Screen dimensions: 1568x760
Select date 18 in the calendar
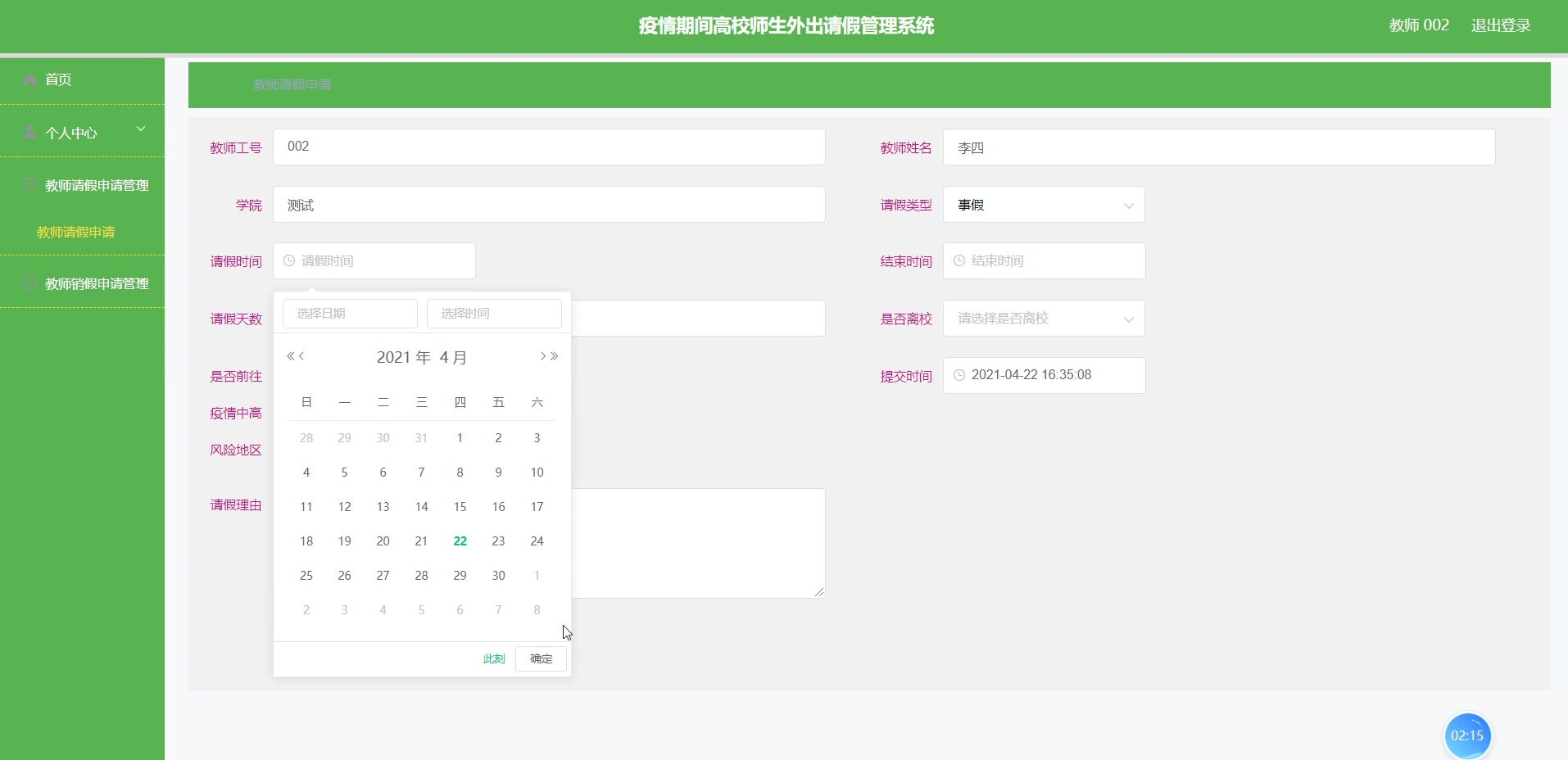point(306,541)
